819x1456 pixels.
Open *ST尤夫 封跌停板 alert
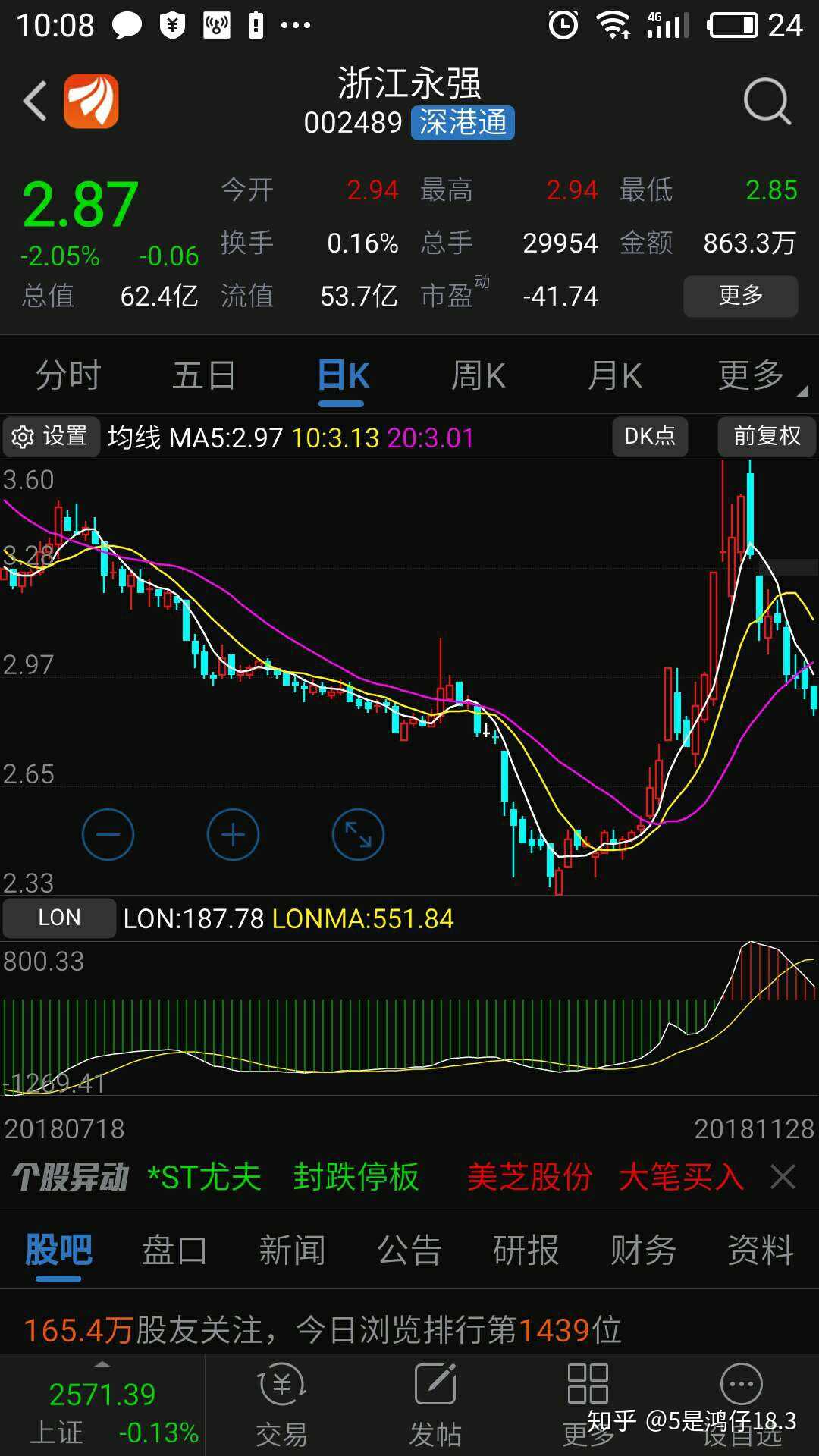click(283, 1177)
